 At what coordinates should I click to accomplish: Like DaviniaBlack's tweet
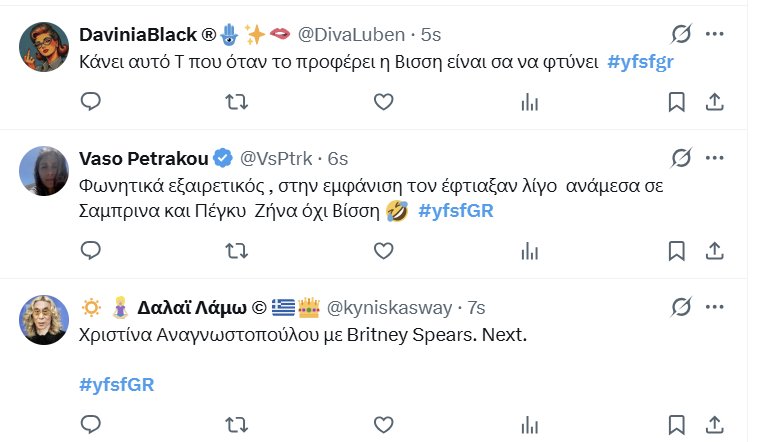point(383,101)
